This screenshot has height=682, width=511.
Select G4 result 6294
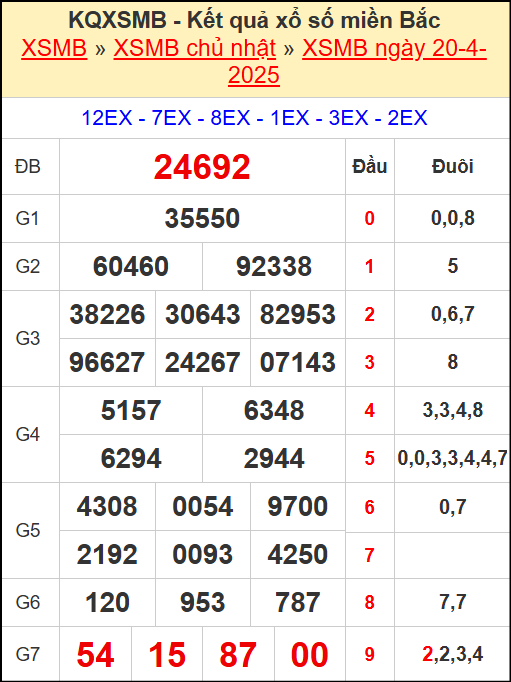[x=131, y=458]
